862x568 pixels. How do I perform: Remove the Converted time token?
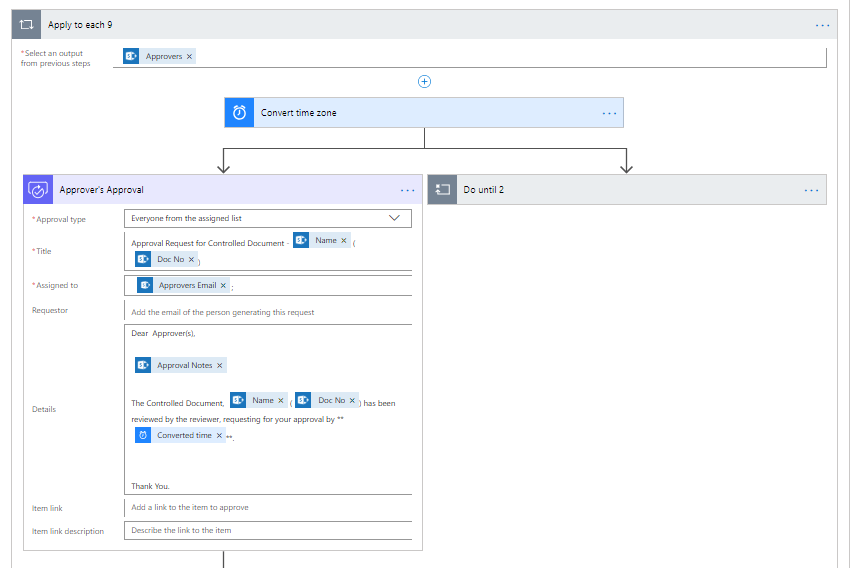tap(219, 435)
